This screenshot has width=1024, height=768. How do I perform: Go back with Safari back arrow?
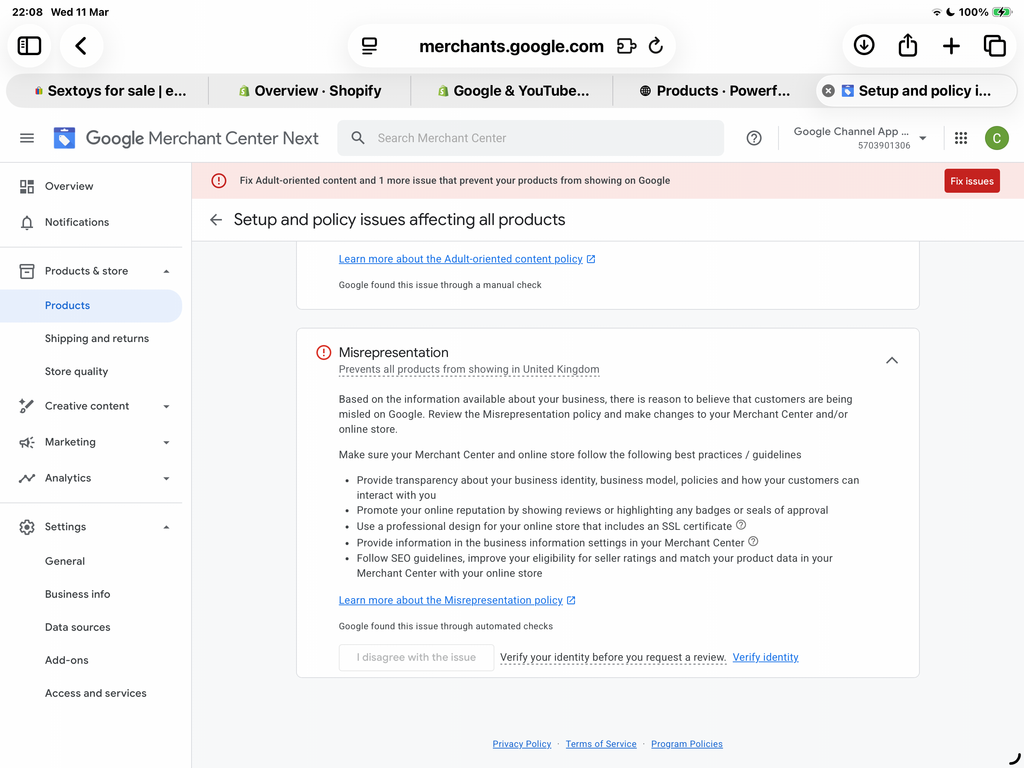coord(81,46)
